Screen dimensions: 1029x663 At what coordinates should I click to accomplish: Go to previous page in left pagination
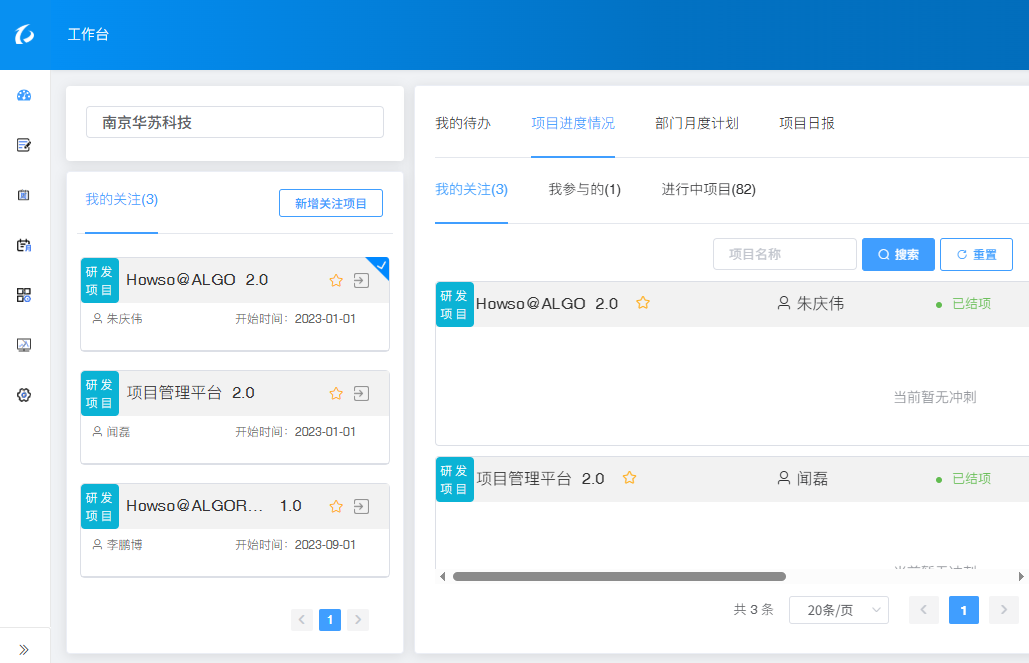(x=302, y=620)
